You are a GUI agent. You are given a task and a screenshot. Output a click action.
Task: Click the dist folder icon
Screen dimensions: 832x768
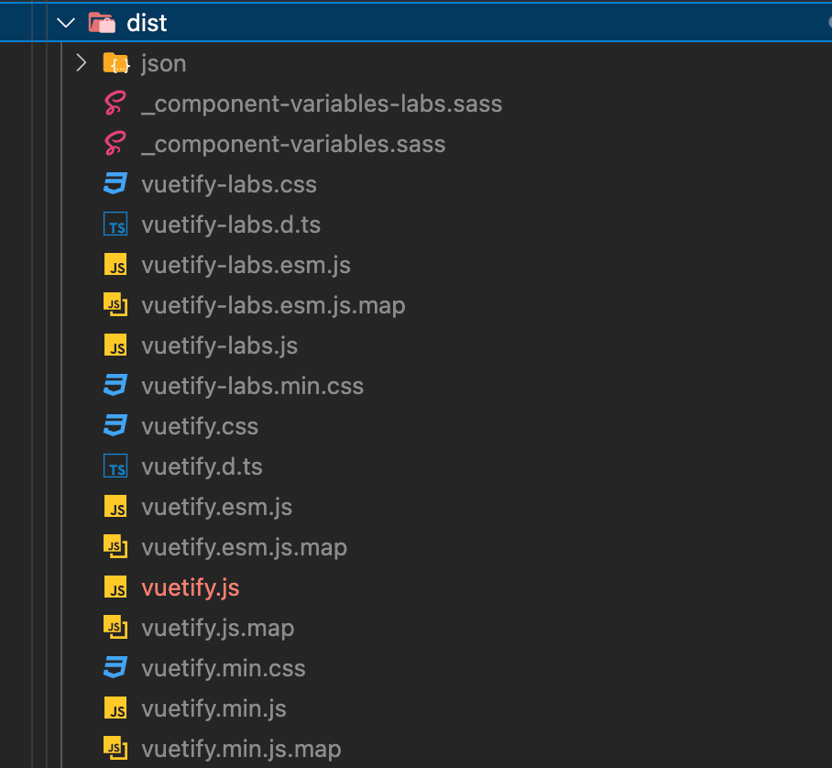click(x=102, y=23)
